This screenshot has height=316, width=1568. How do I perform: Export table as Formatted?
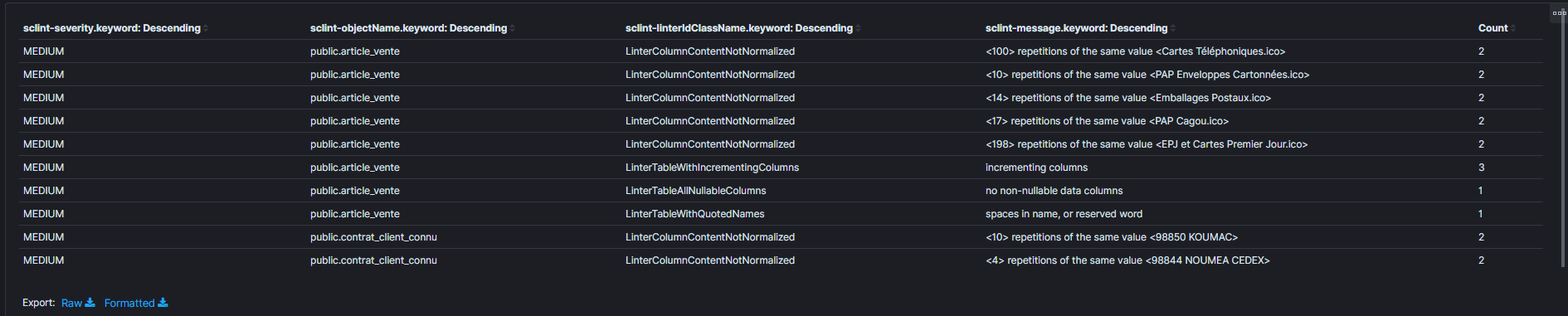pos(129,304)
